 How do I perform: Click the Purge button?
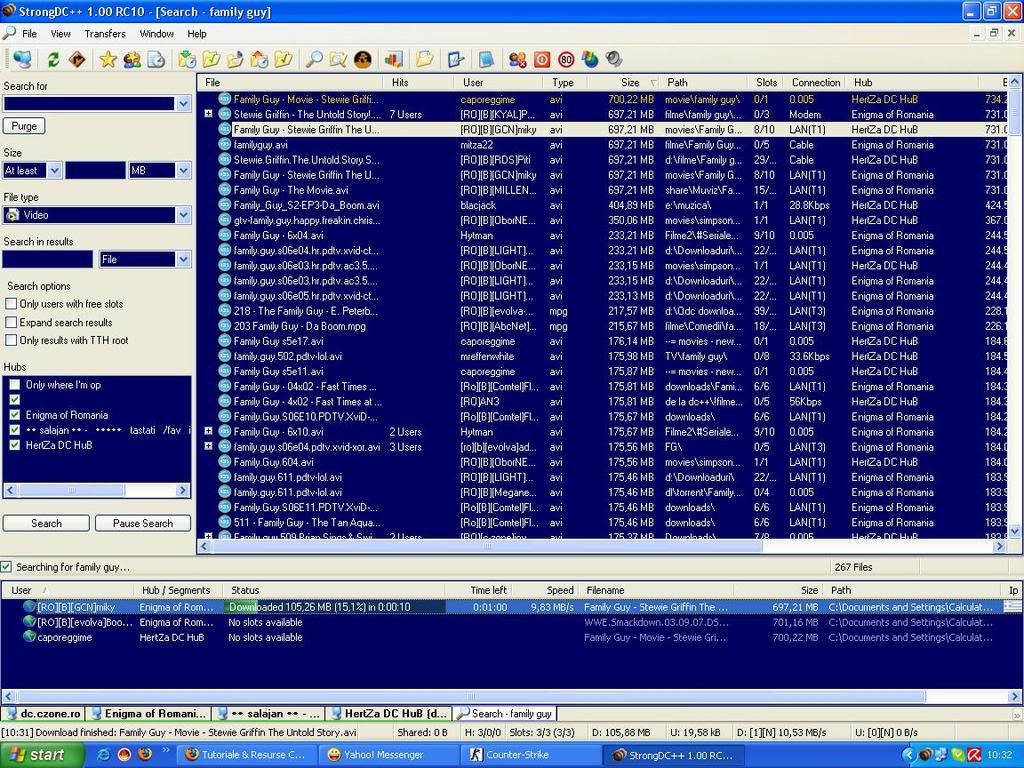24,126
